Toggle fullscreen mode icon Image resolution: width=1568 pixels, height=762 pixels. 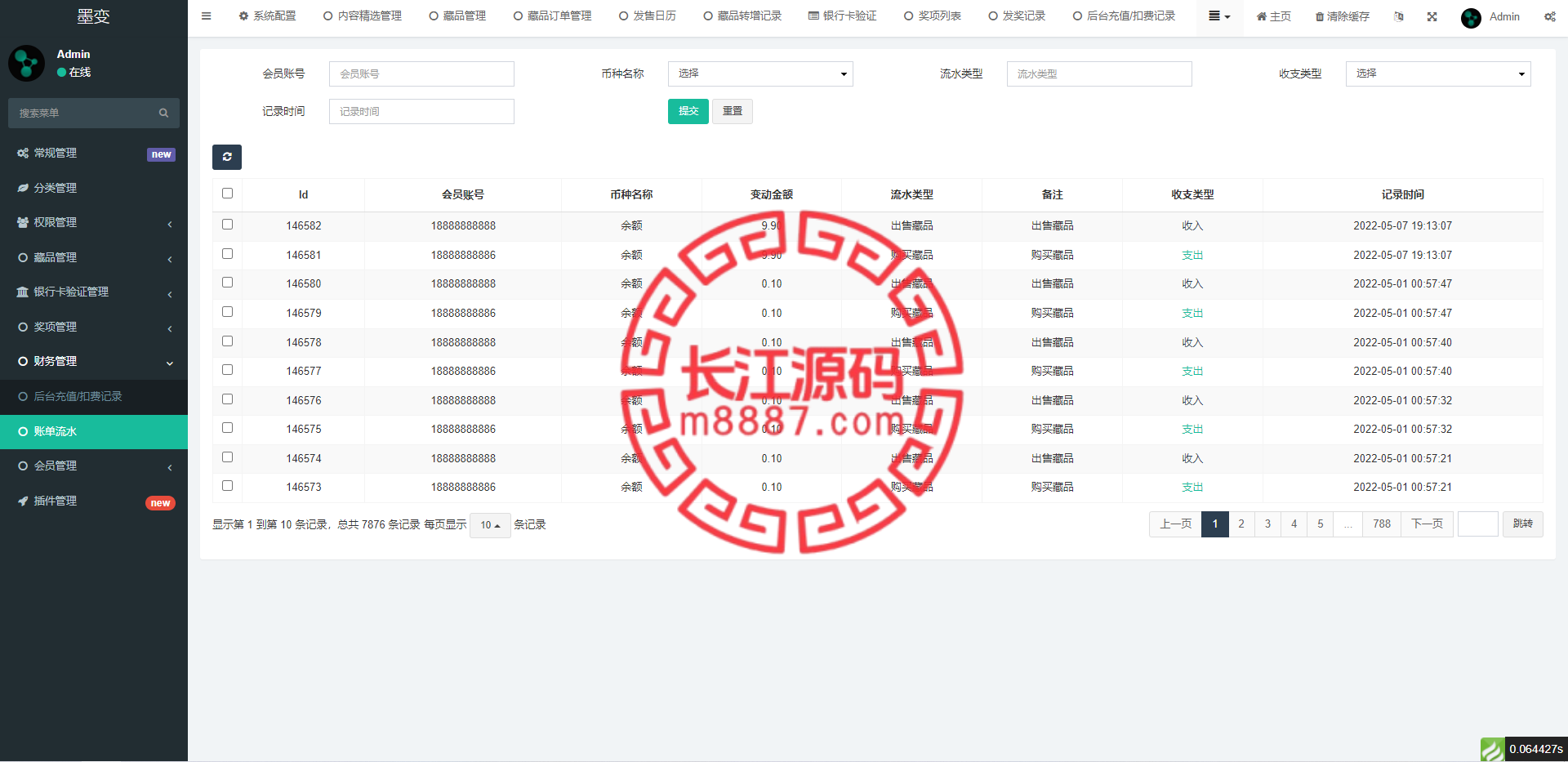(x=1432, y=16)
